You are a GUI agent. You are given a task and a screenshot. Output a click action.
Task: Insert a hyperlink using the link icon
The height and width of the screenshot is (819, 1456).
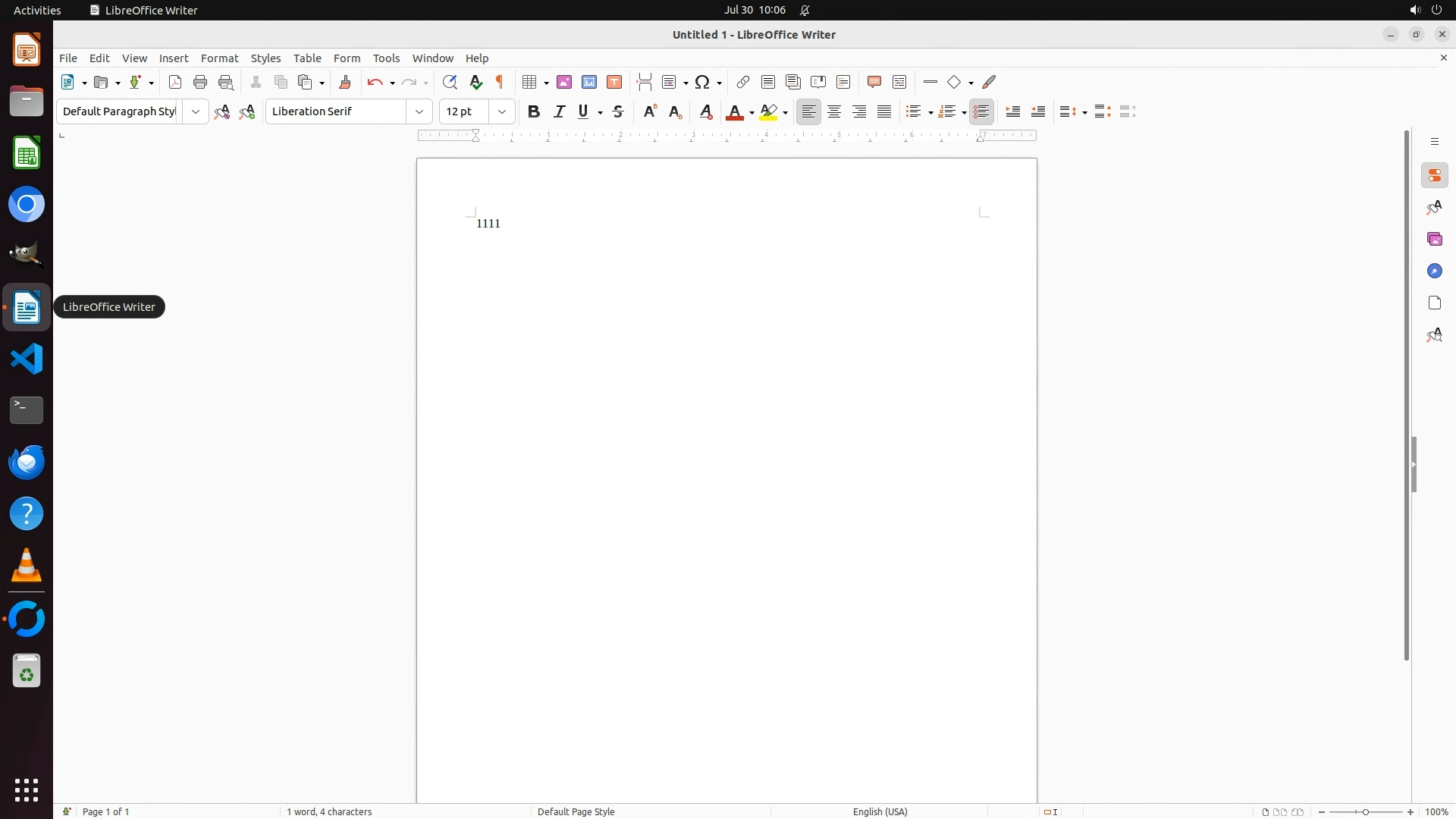(743, 83)
